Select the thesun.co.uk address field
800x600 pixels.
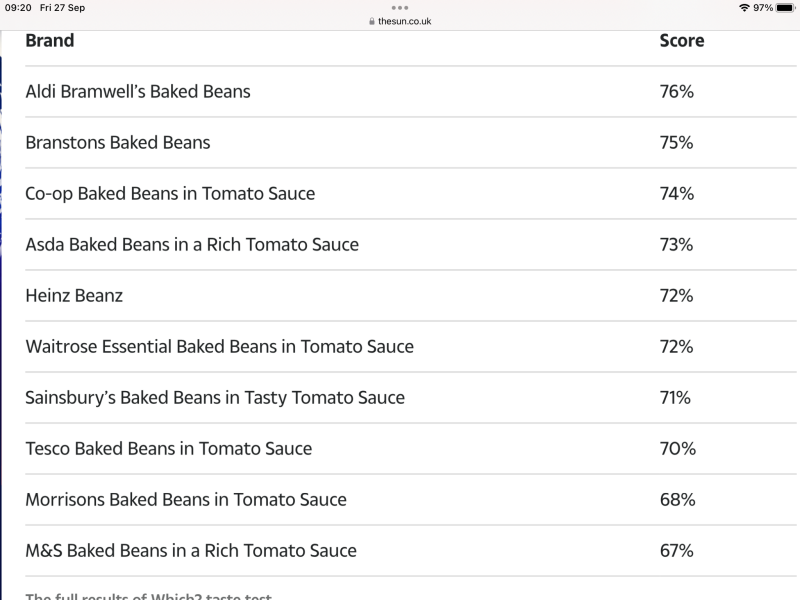click(403, 20)
